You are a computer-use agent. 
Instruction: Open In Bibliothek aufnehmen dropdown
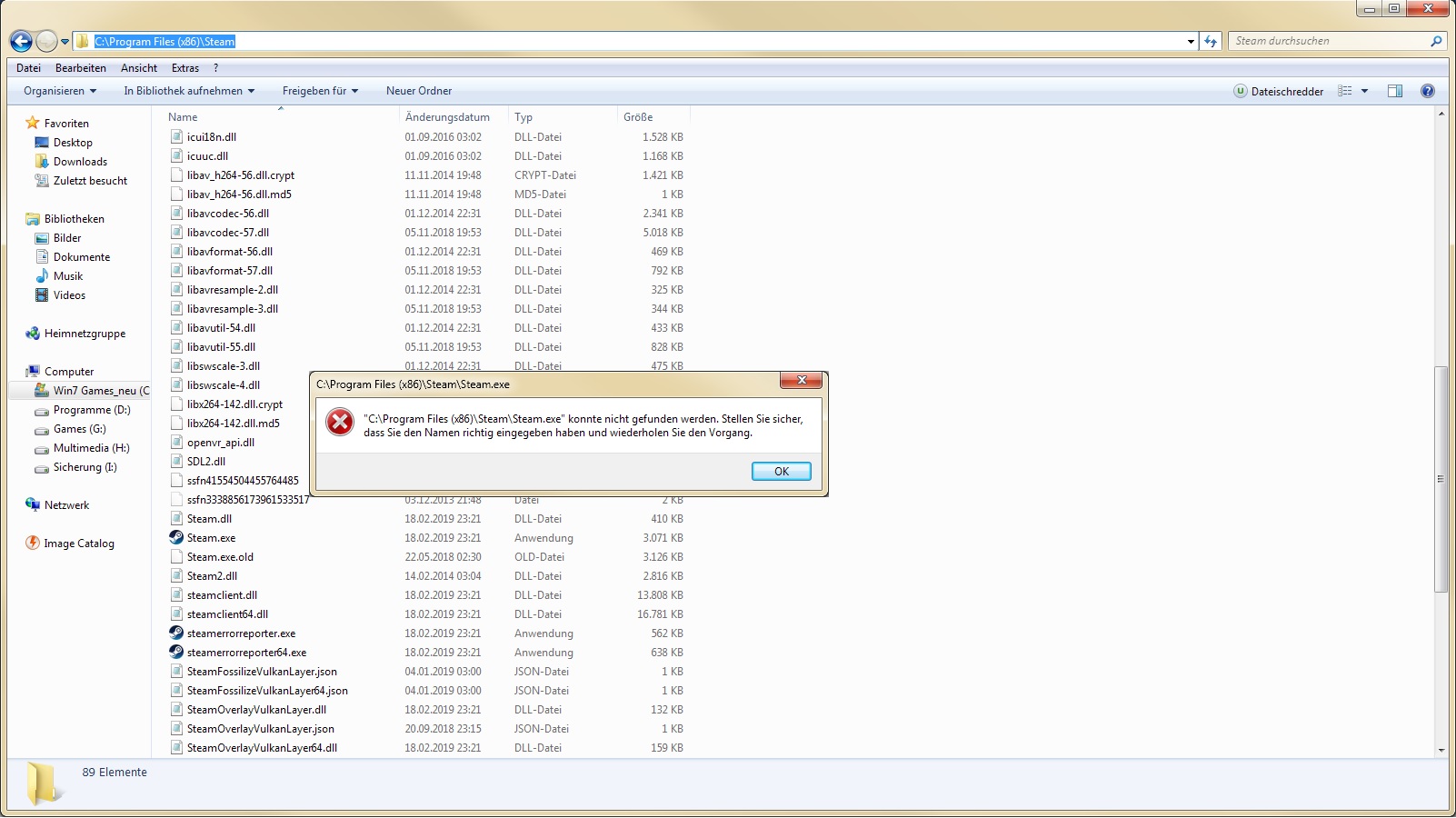(x=189, y=91)
